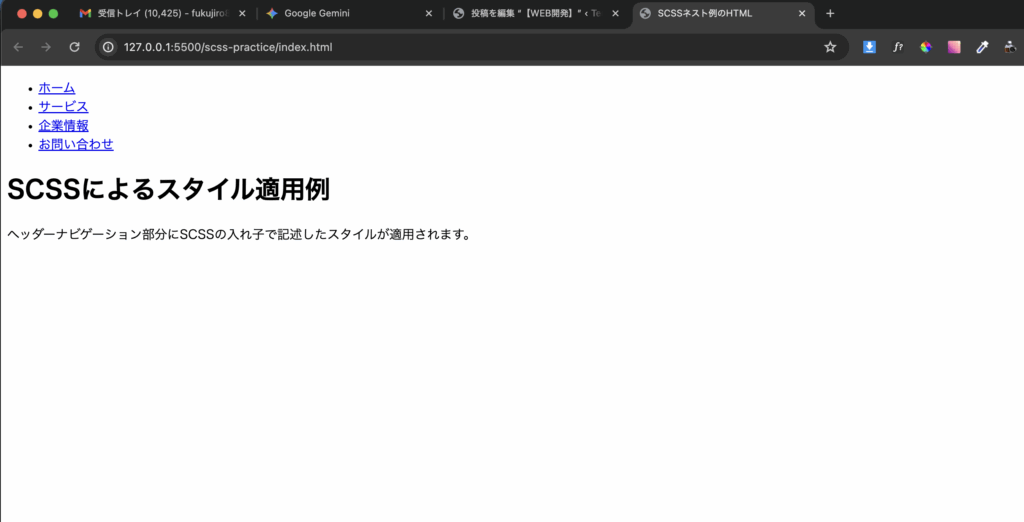Open the 企業情報 link
The height and width of the screenshot is (522, 1024).
coord(63,126)
